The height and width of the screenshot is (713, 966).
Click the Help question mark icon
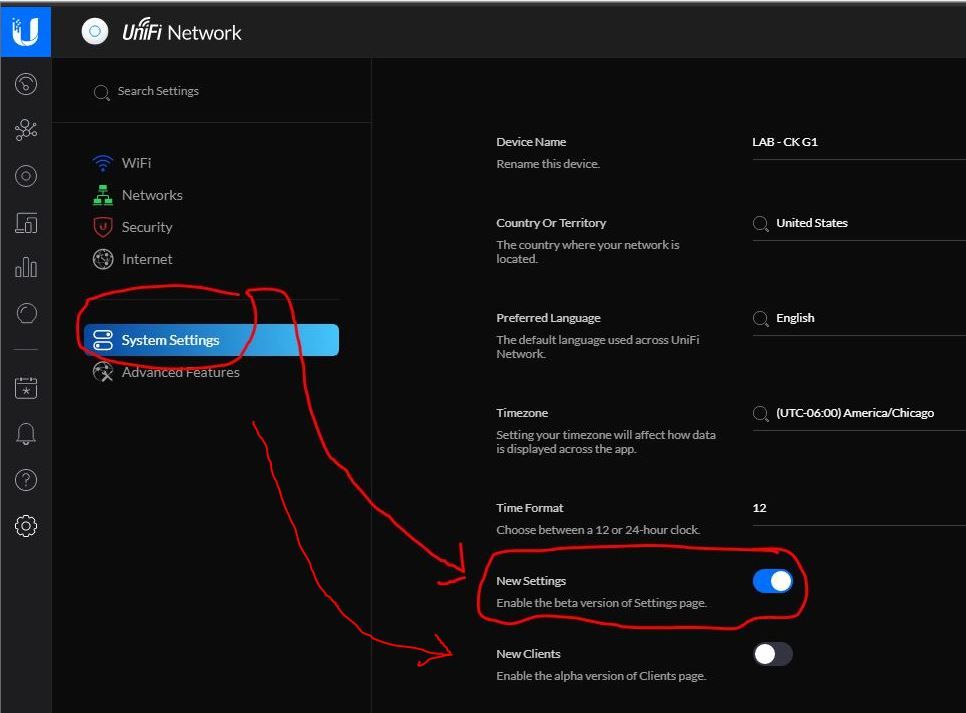click(x=26, y=480)
